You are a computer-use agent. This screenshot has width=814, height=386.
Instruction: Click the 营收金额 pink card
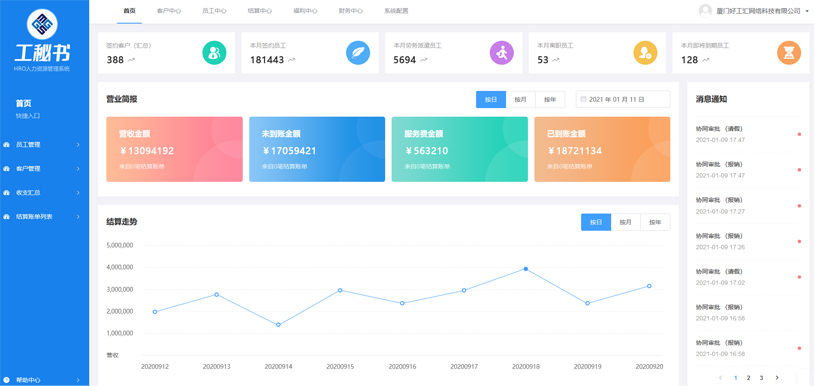click(x=174, y=149)
